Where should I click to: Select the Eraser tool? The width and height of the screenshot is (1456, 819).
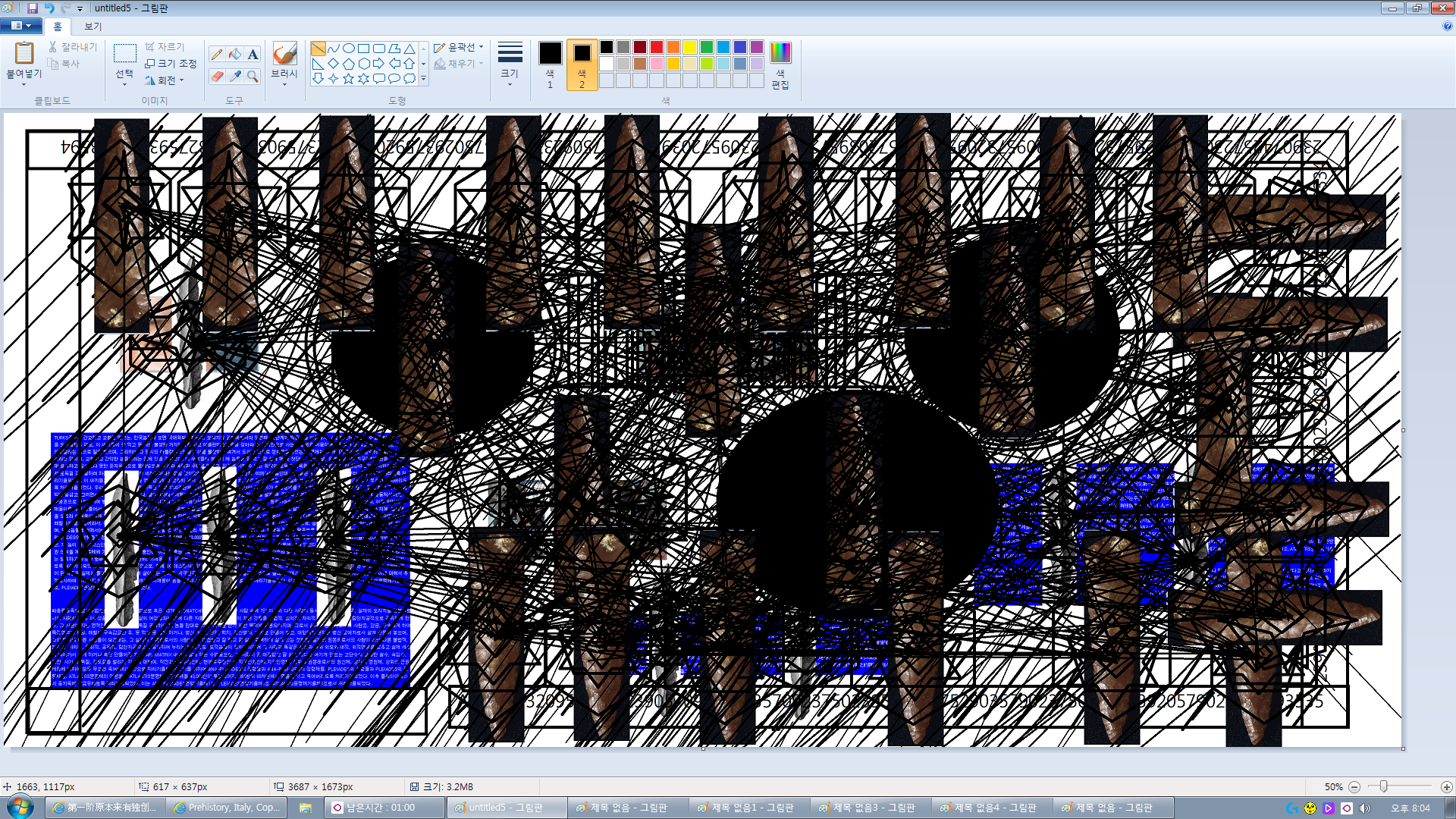(217, 77)
